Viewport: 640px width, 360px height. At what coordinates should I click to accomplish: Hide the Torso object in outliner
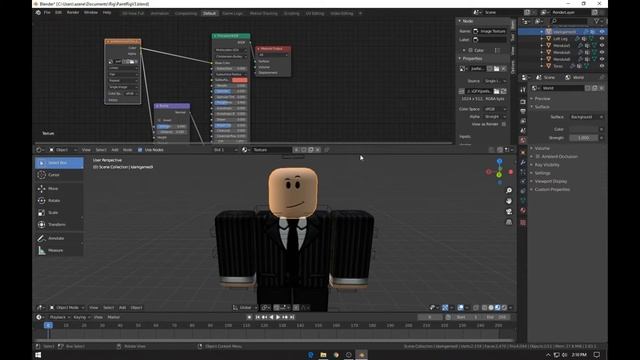click(602, 66)
